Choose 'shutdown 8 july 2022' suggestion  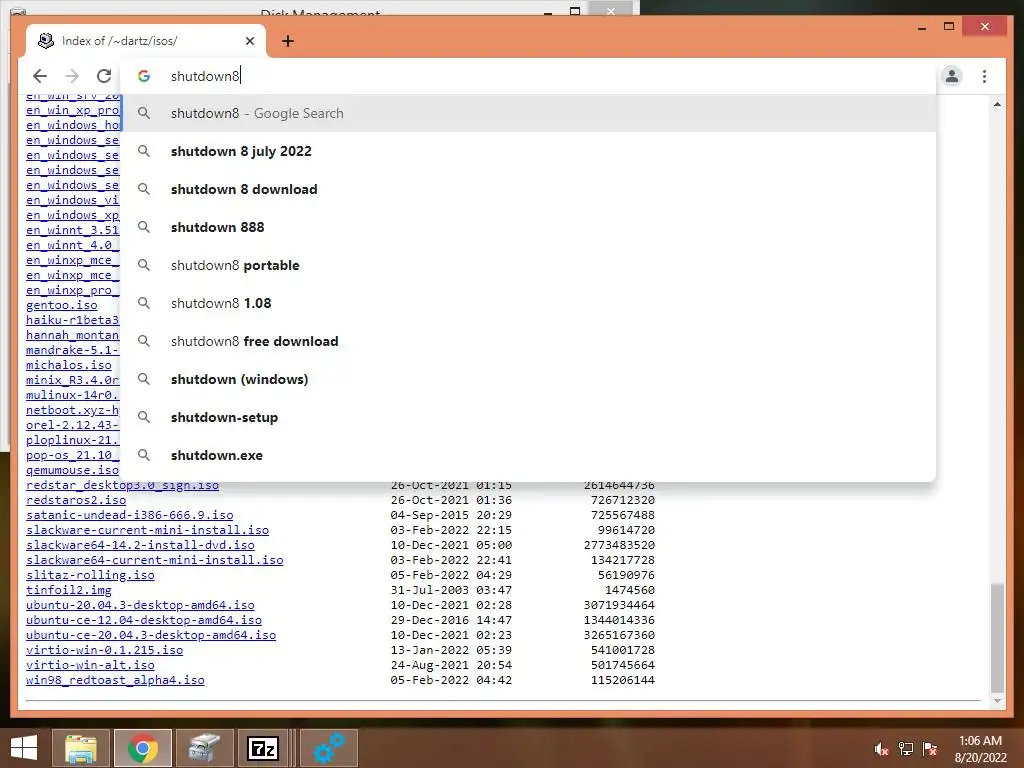tap(528, 151)
